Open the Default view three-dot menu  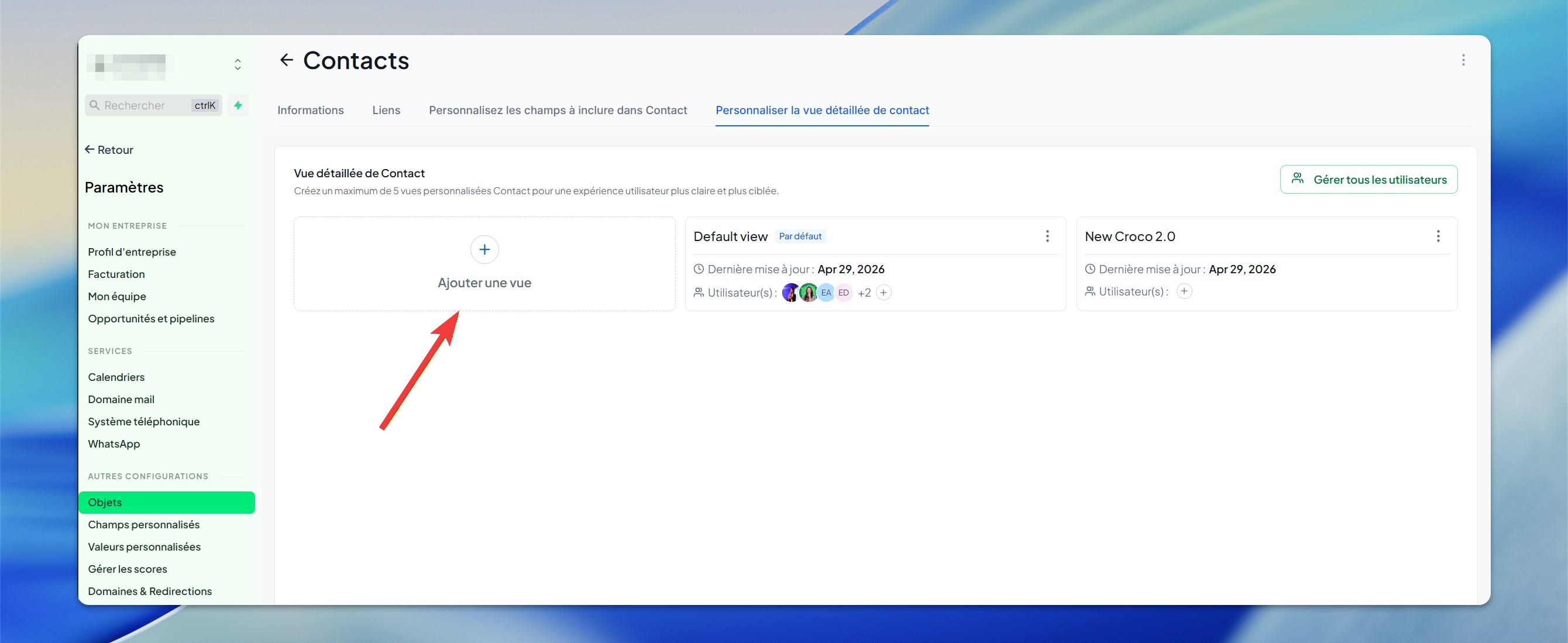(1047, 236)
